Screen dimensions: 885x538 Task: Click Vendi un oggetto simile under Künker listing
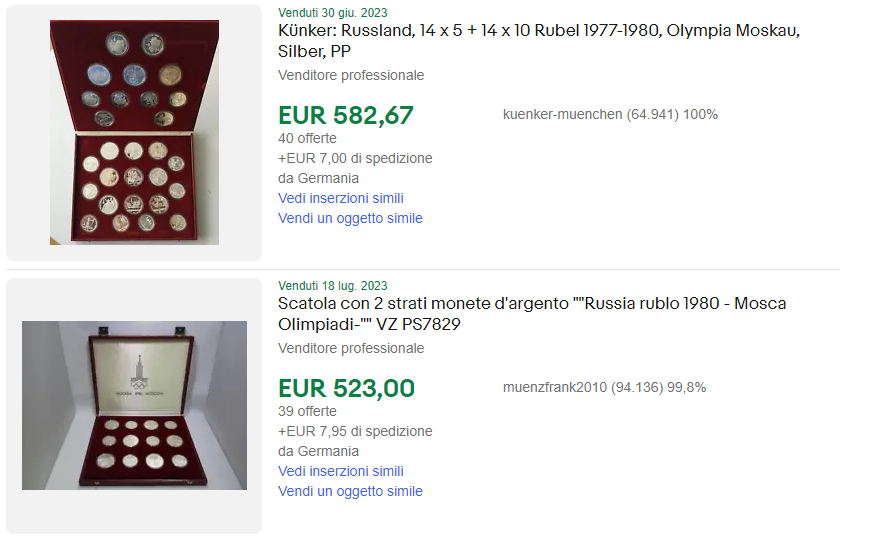(x=350, y=218)
